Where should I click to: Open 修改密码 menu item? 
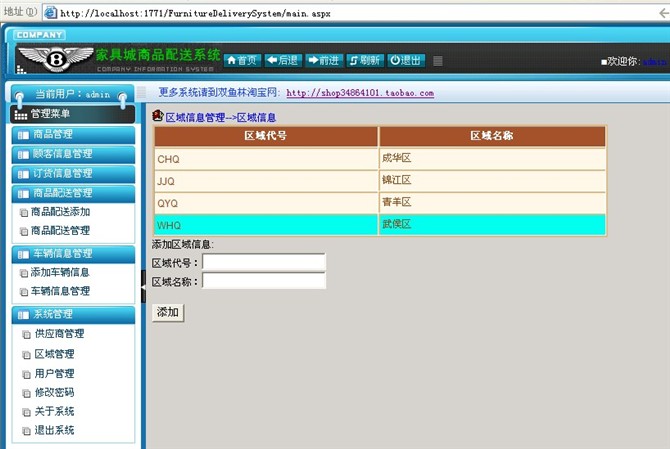point(54,393)
